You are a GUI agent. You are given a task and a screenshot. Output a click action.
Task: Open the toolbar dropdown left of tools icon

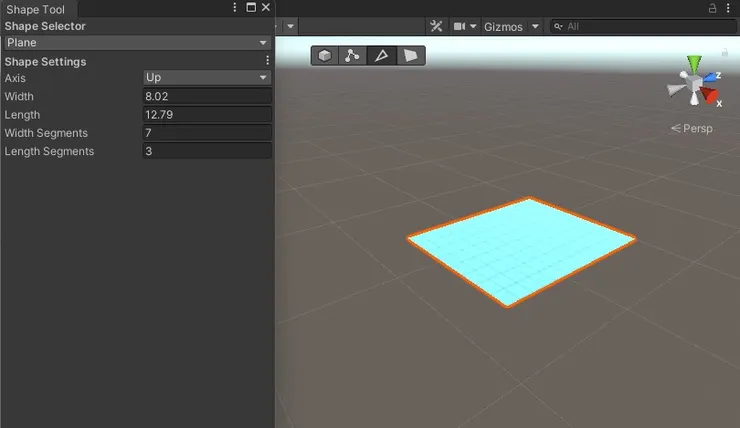click(291, 26)
